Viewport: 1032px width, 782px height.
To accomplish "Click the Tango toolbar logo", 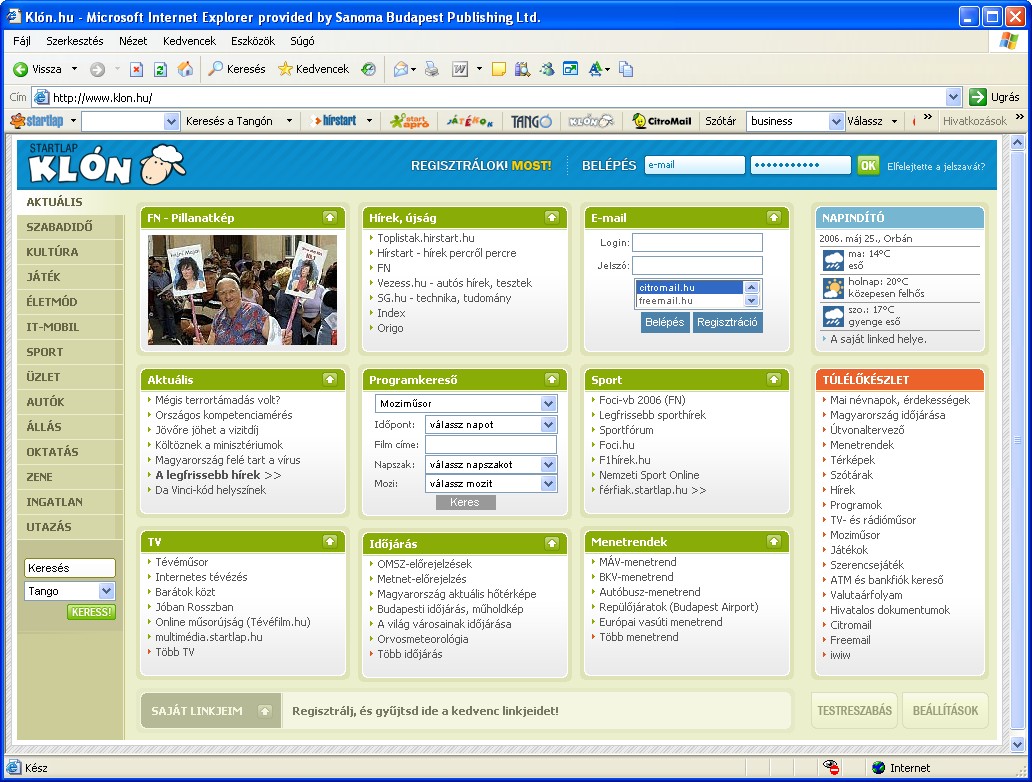I will [531, 121].
